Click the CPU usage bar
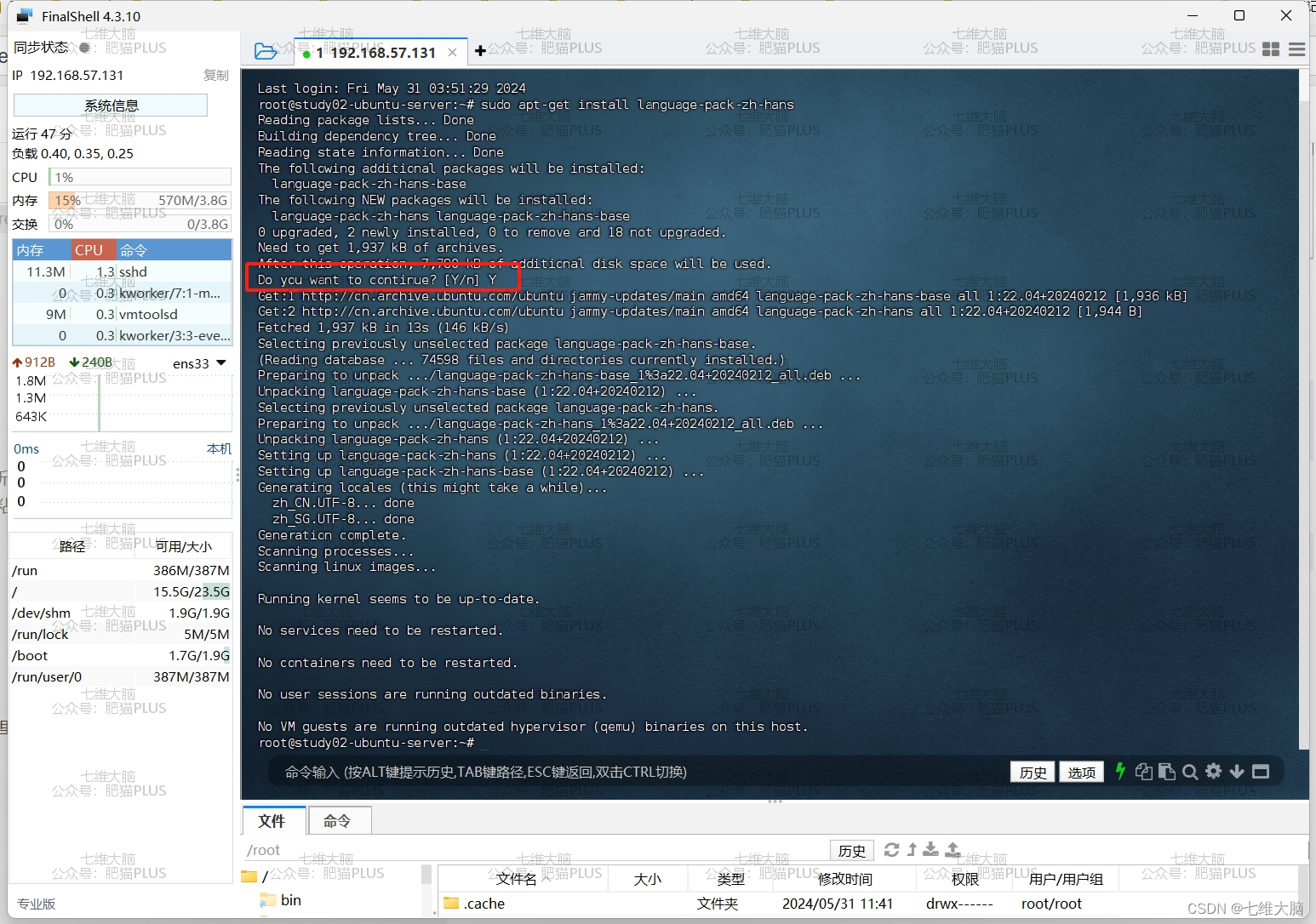 [140, 177]
